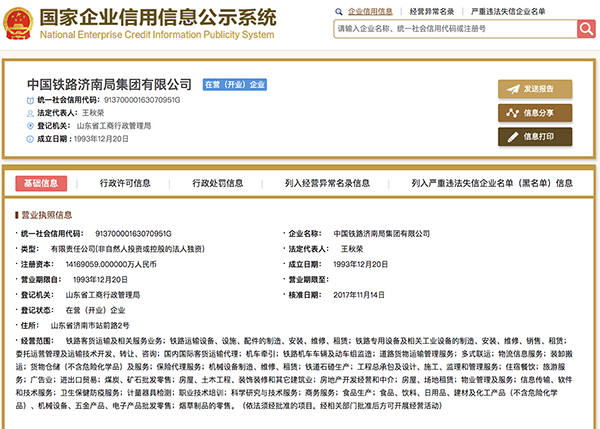Select the 基础信息 tab
Viewport: 600px width, 429px height.
coord(41,183)
